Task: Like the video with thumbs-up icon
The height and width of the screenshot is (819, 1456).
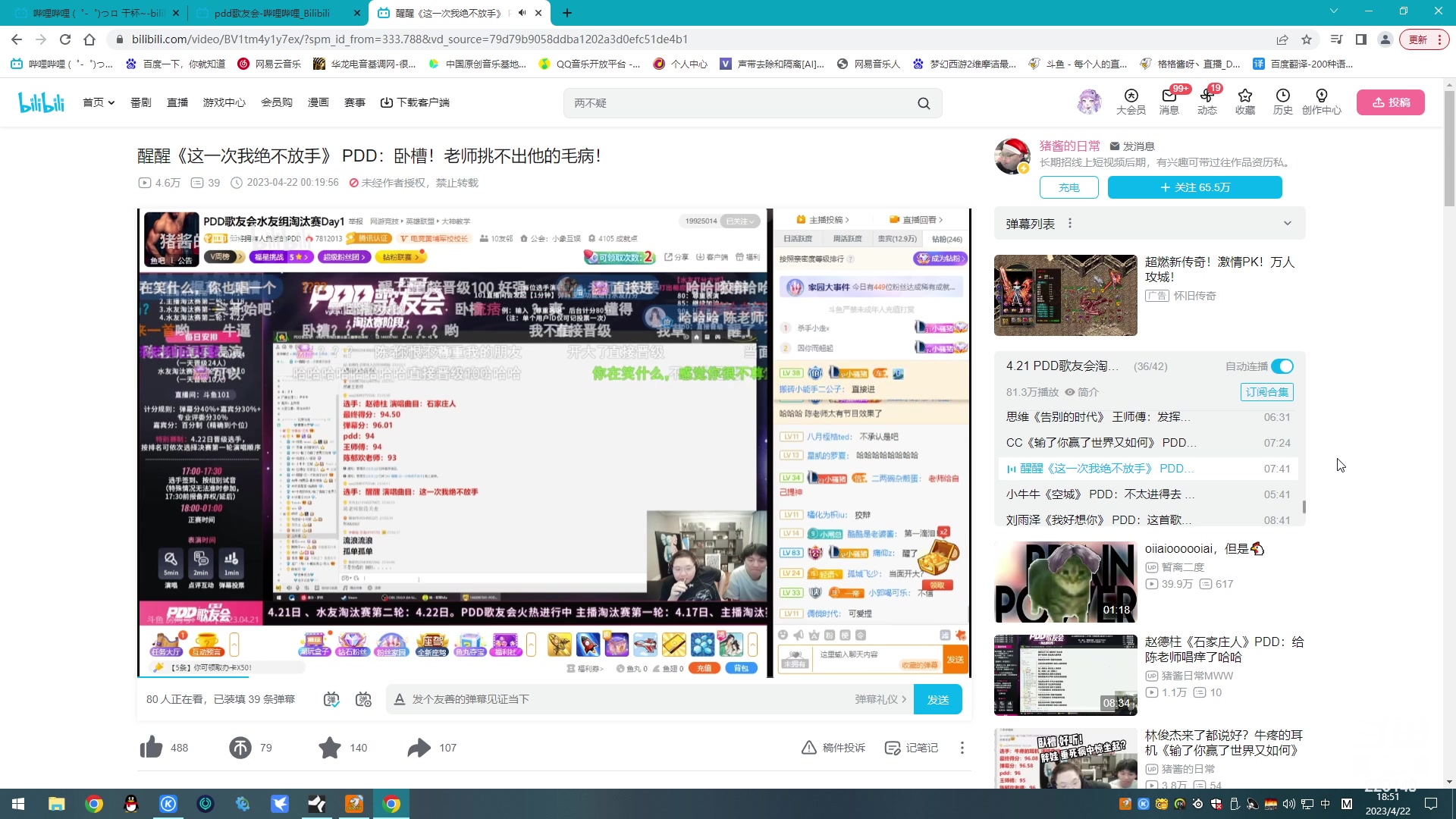Action: [151, 748]
